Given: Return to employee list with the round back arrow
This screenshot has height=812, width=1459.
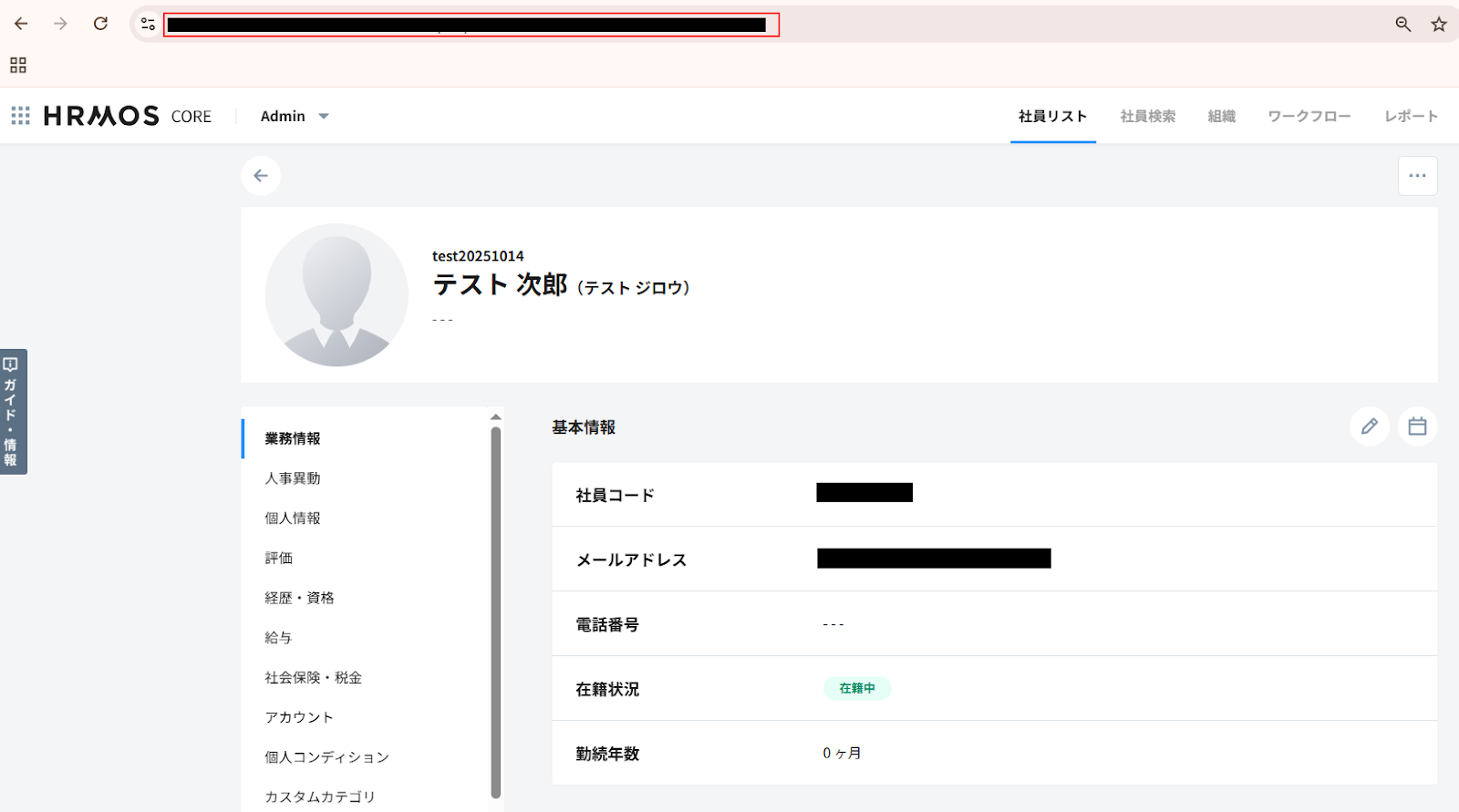Looking at the screenshot, I should click(x=261, y=176).
